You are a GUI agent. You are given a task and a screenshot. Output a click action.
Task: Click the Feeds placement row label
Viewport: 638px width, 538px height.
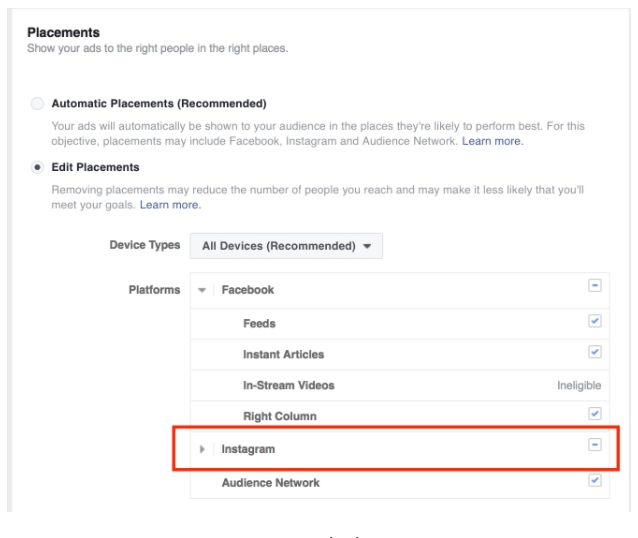pyautogui.click(x=259, y=324)
